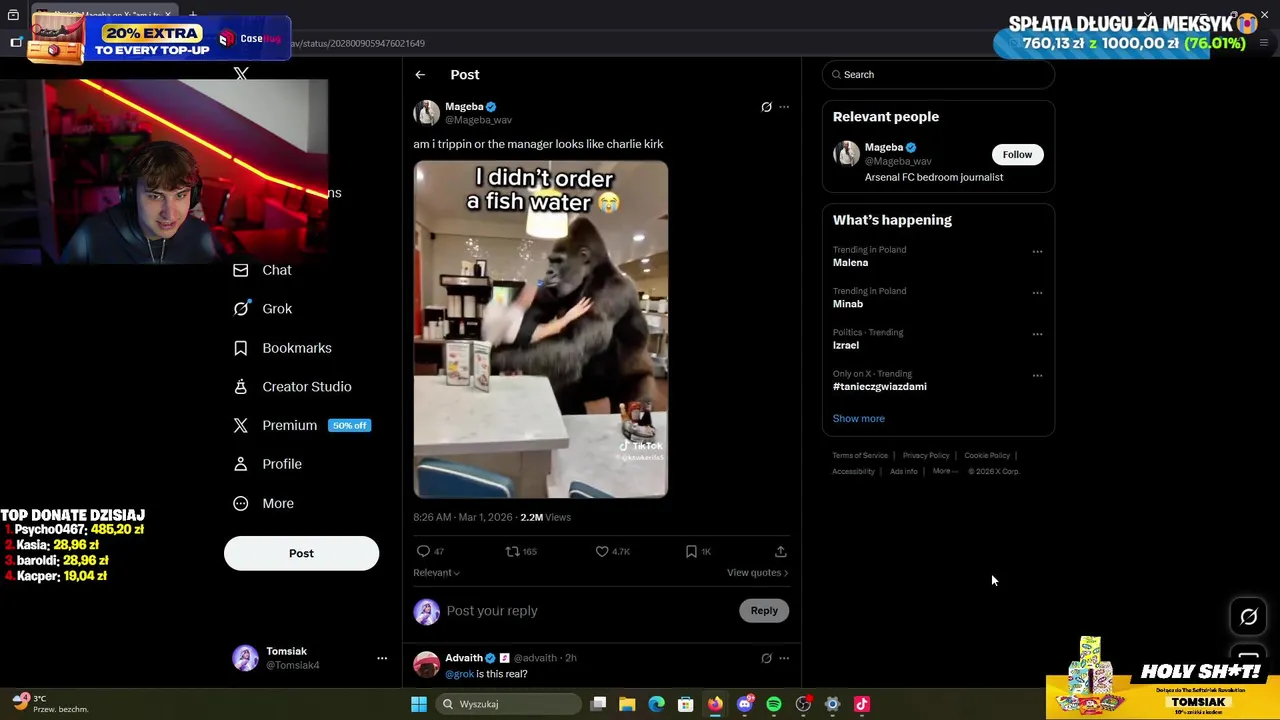Screen dimensions: 1280x720
Task: Open Microsoft Store from taskbar
Action: (x=686, y=704)
